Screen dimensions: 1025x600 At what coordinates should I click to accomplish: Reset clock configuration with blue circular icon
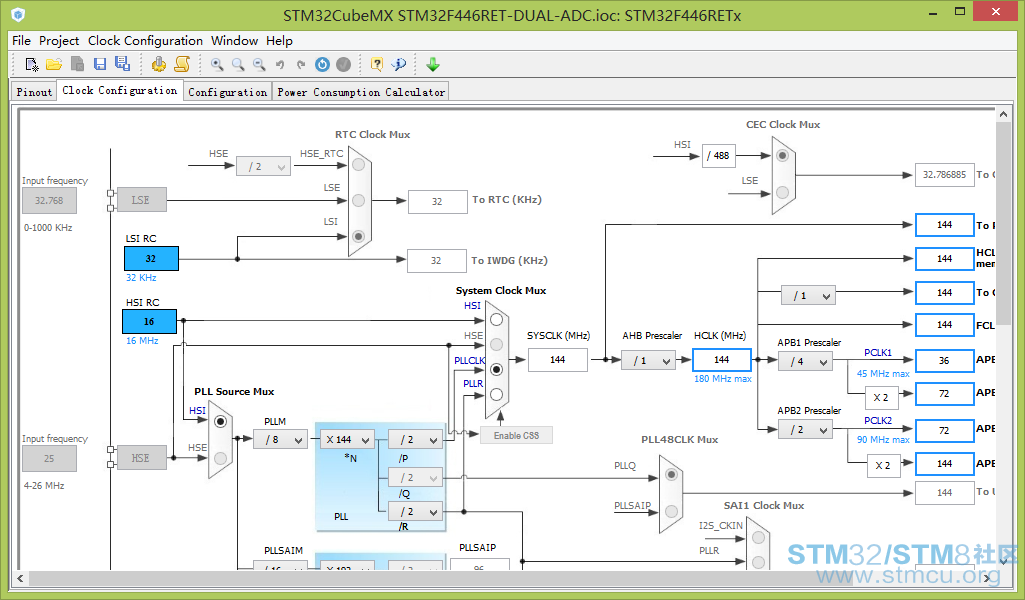pos(322,64)
